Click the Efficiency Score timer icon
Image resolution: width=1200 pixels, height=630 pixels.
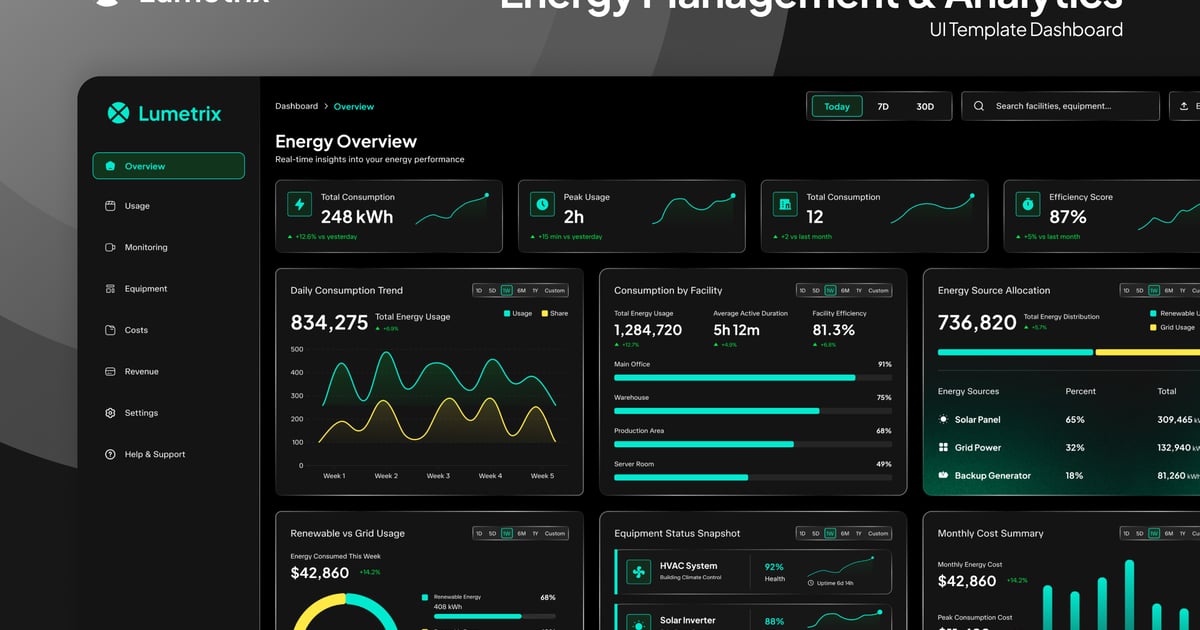pyautogui.click(x=1027, y=204)
